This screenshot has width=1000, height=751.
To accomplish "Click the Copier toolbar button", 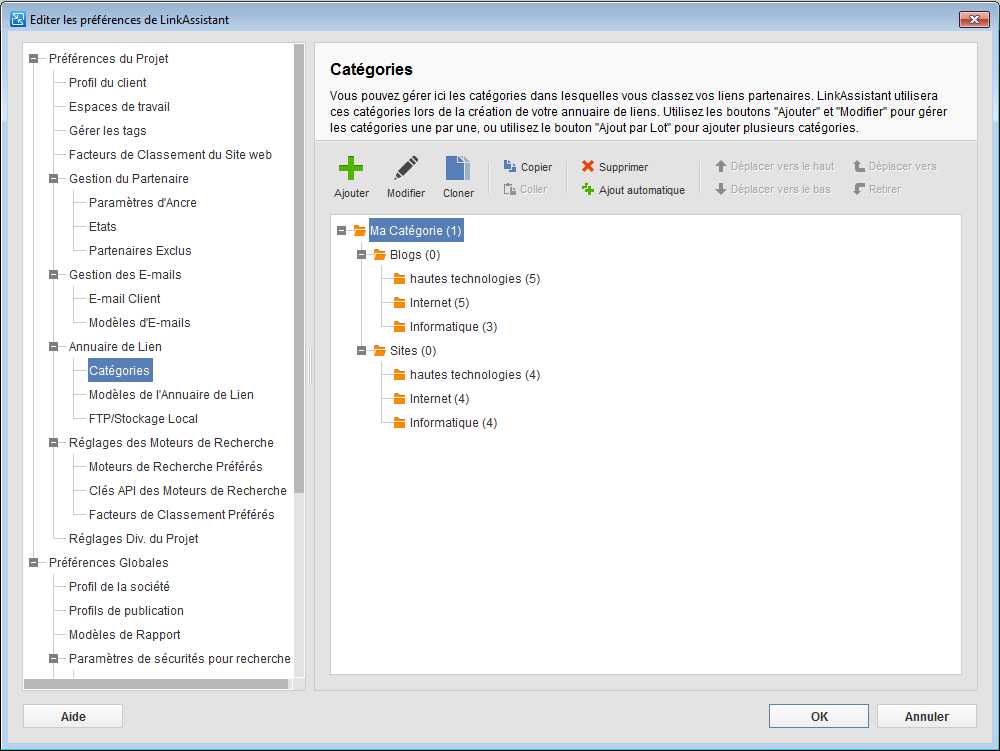I will (x=527, y=166).
